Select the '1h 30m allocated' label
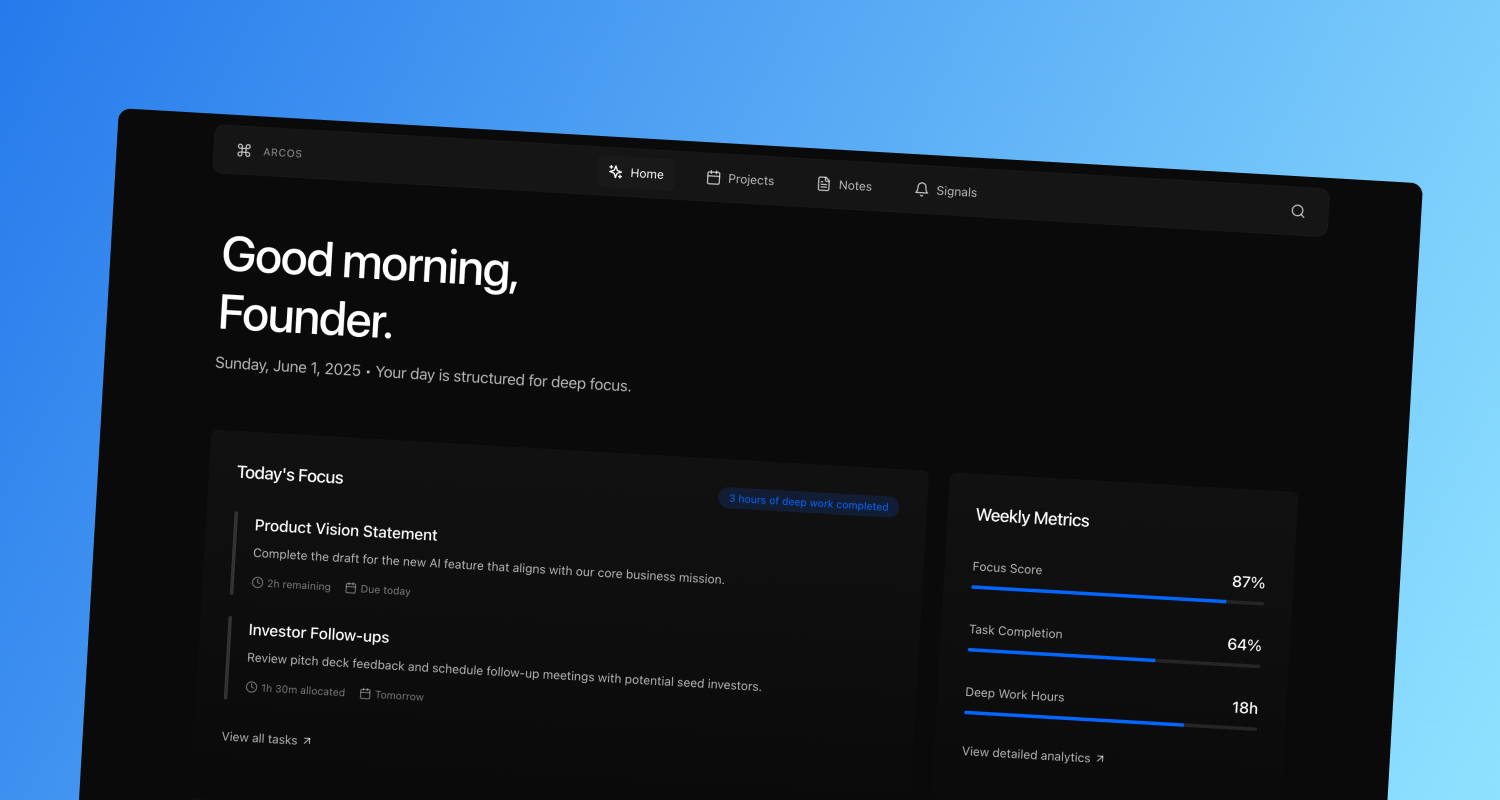 pos(303,690)
